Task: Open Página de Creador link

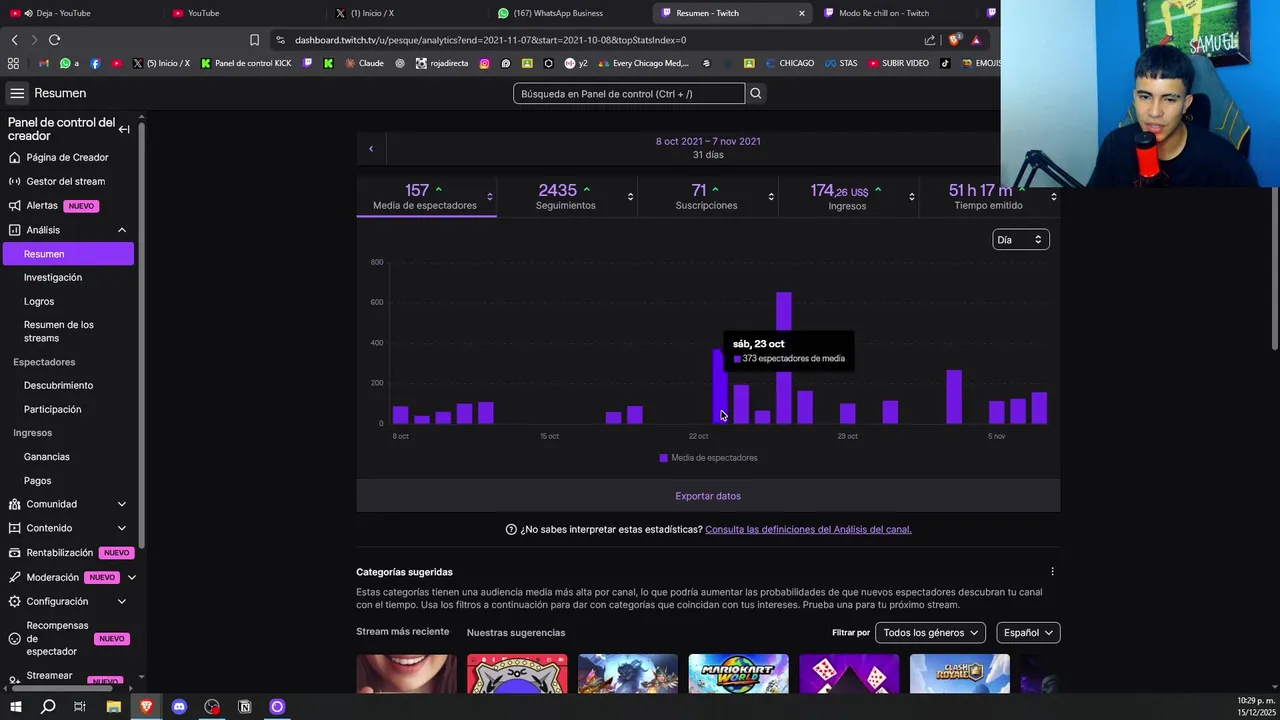Action: point(67,157)
